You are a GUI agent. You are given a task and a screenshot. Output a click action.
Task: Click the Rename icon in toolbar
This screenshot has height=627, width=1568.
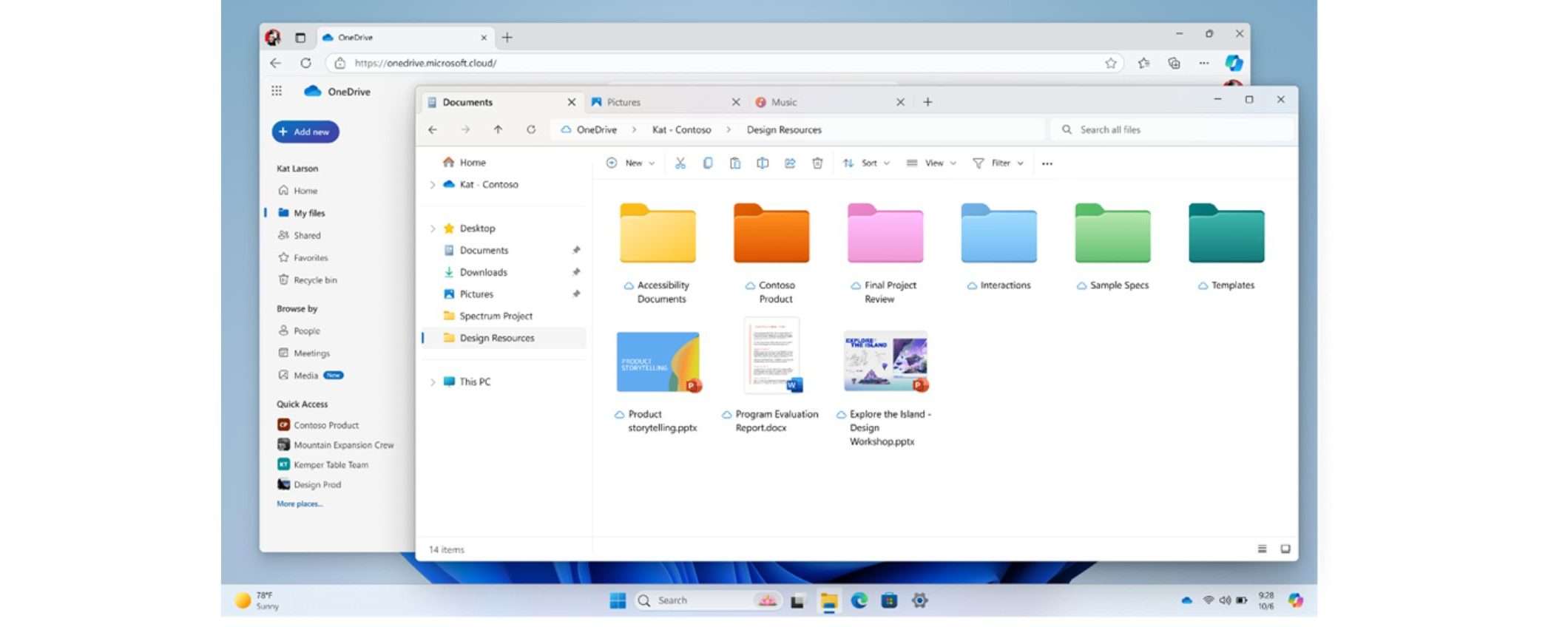(763, 163)
